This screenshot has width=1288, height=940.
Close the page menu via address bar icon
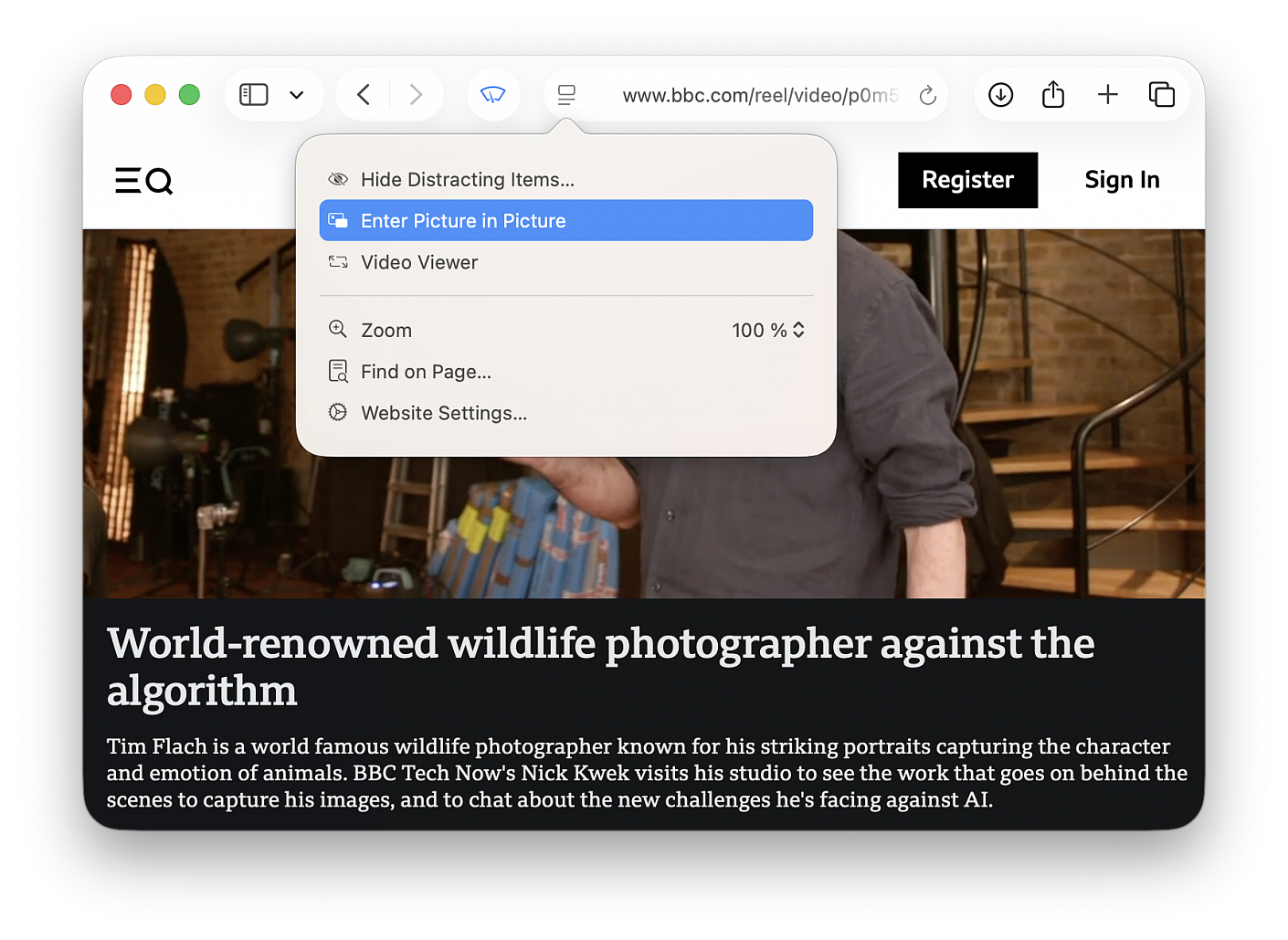click(x=566, y=95)
